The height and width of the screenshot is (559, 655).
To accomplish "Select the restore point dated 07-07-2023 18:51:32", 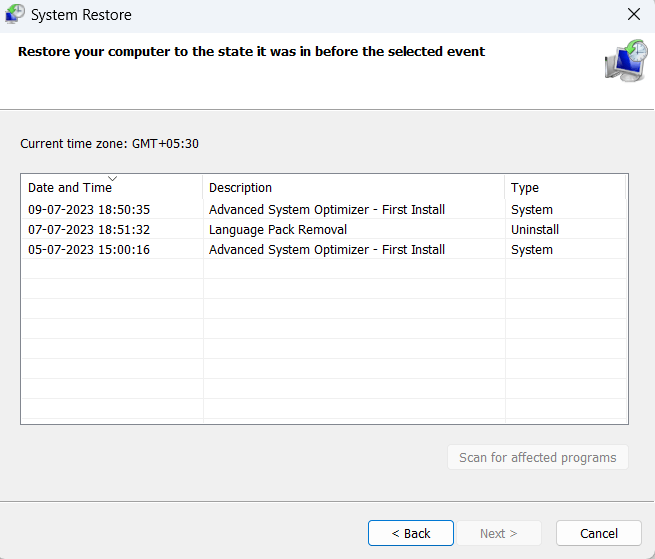I will pos(89,230).
